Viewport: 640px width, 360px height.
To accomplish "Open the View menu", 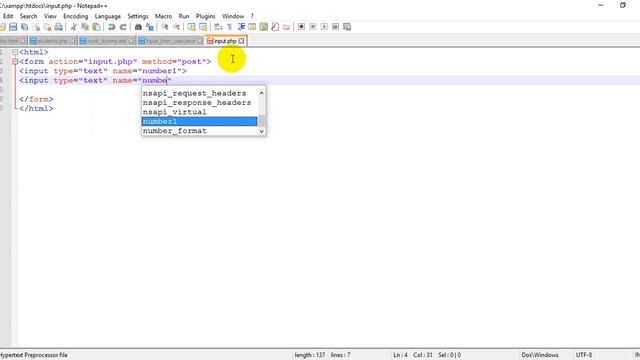I will click(x=50, y=16).
